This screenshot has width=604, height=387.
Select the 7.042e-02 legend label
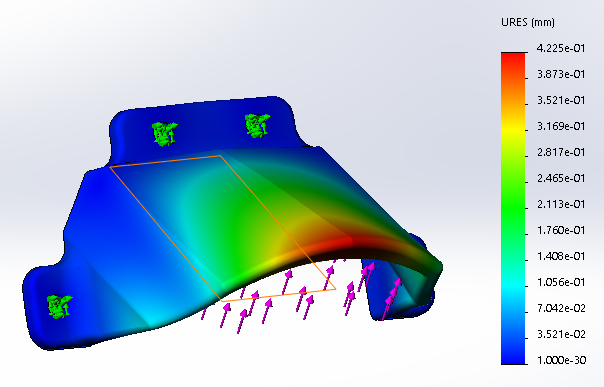pos(561,308)
